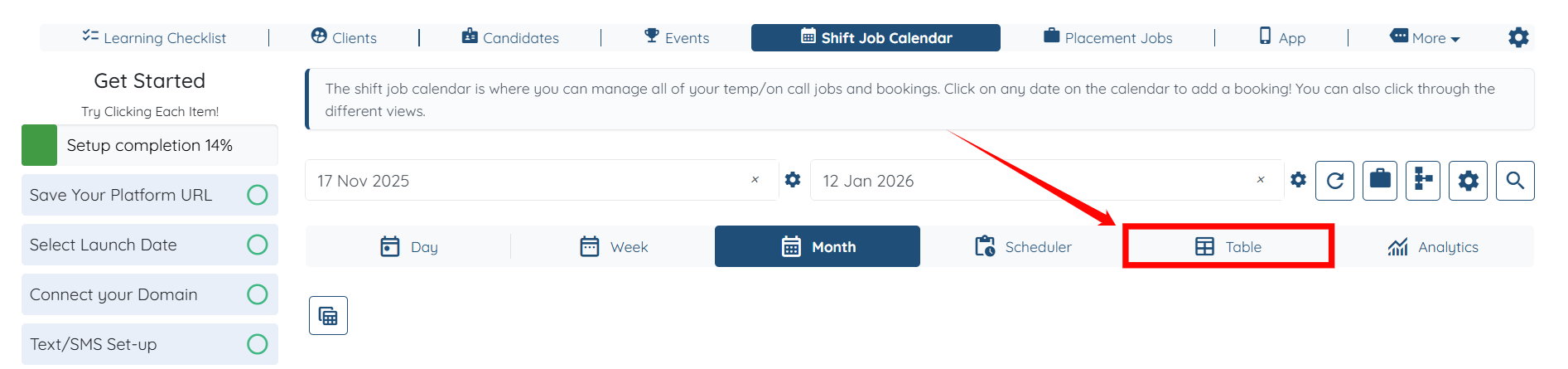Switch to the Table view tab

[x=1228, y=246]
